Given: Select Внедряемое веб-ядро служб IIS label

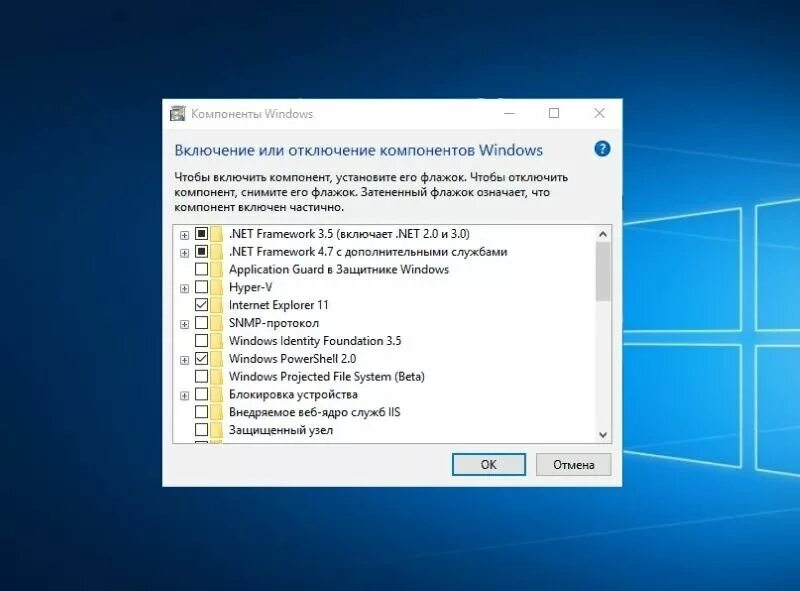Looking at the screenshot, I should click(x=314, y=412).
